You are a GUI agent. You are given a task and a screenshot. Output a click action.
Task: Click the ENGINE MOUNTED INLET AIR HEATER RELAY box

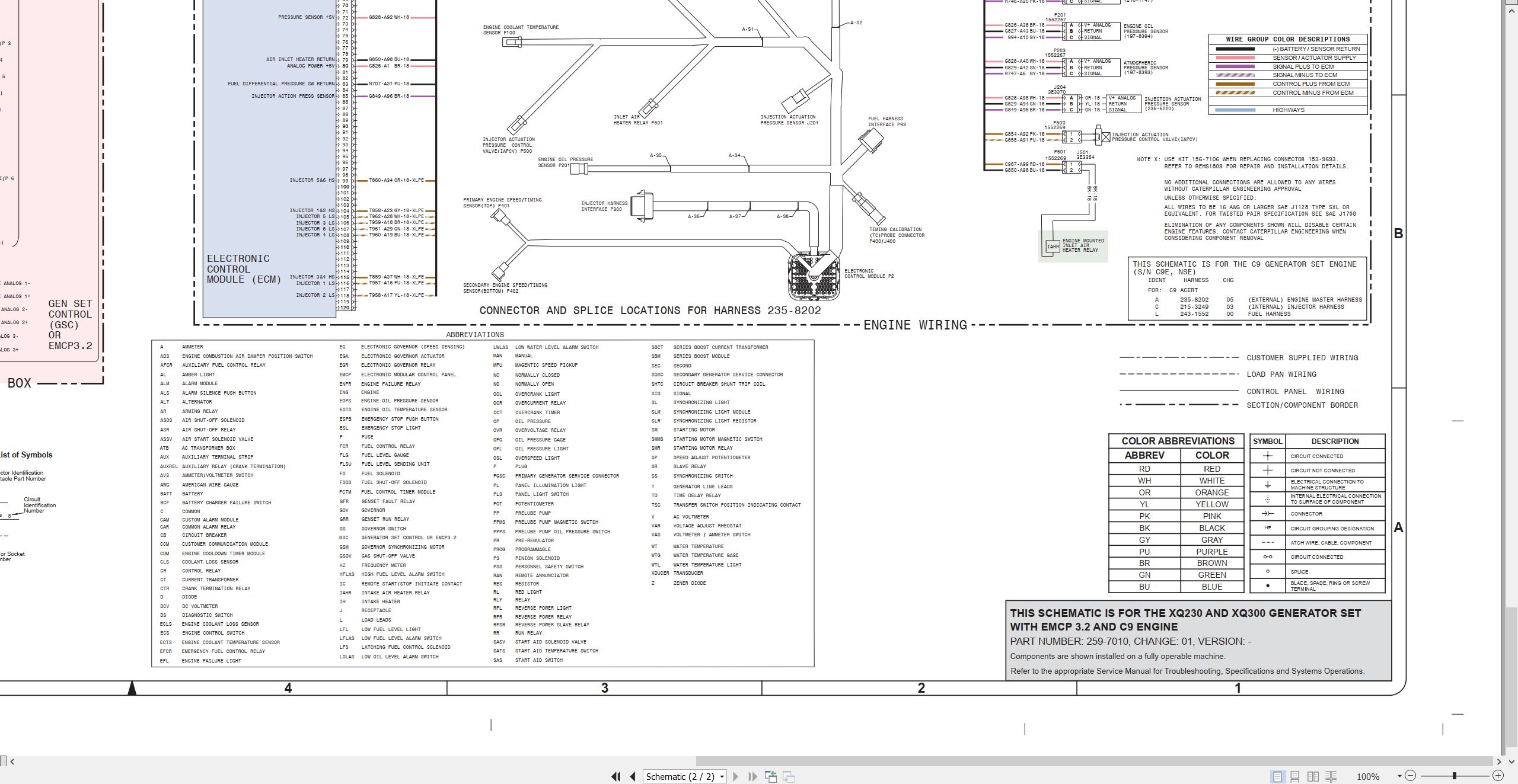coord(1073,246)
